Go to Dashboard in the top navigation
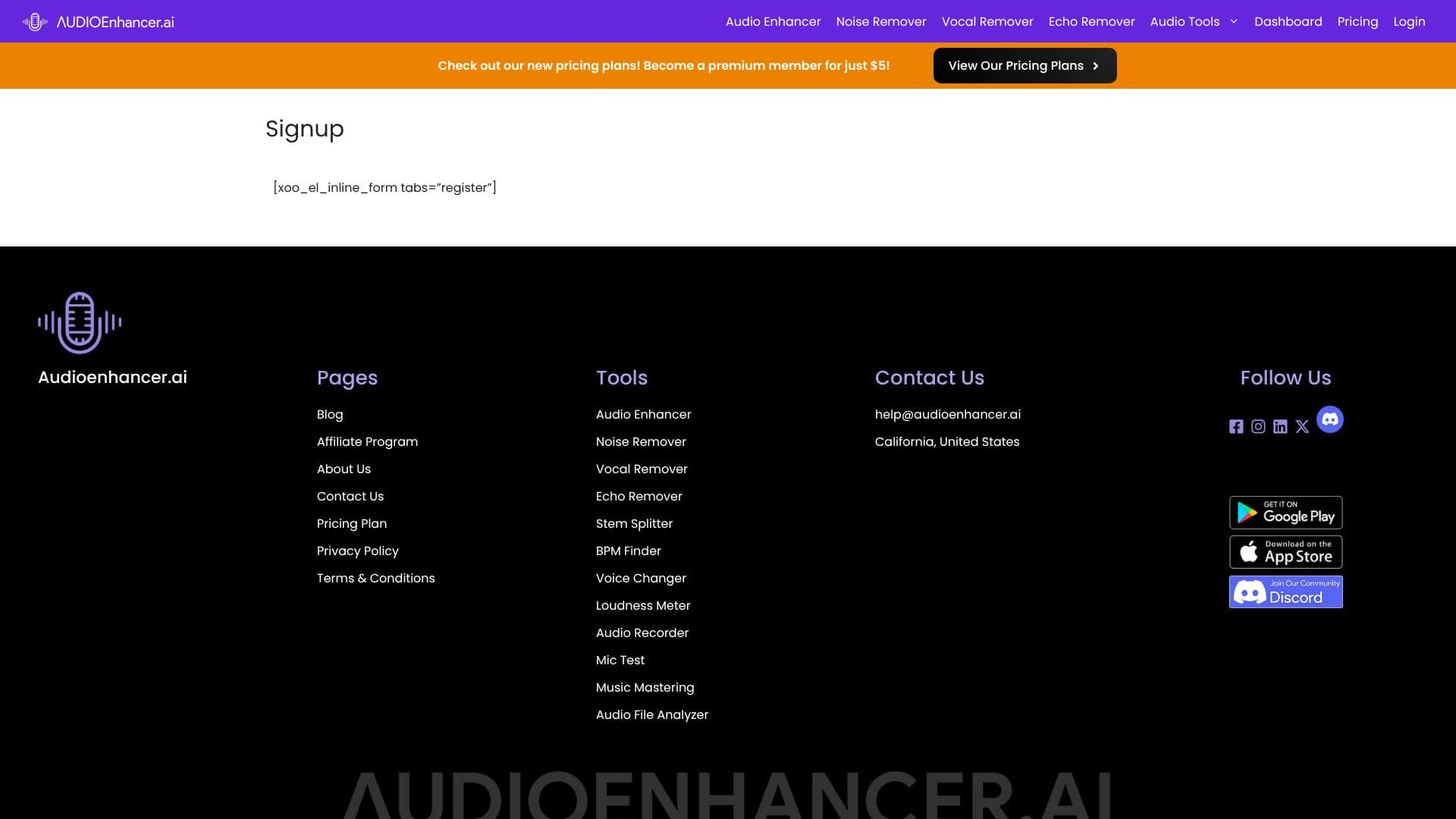 click(x=1288, y=21)
